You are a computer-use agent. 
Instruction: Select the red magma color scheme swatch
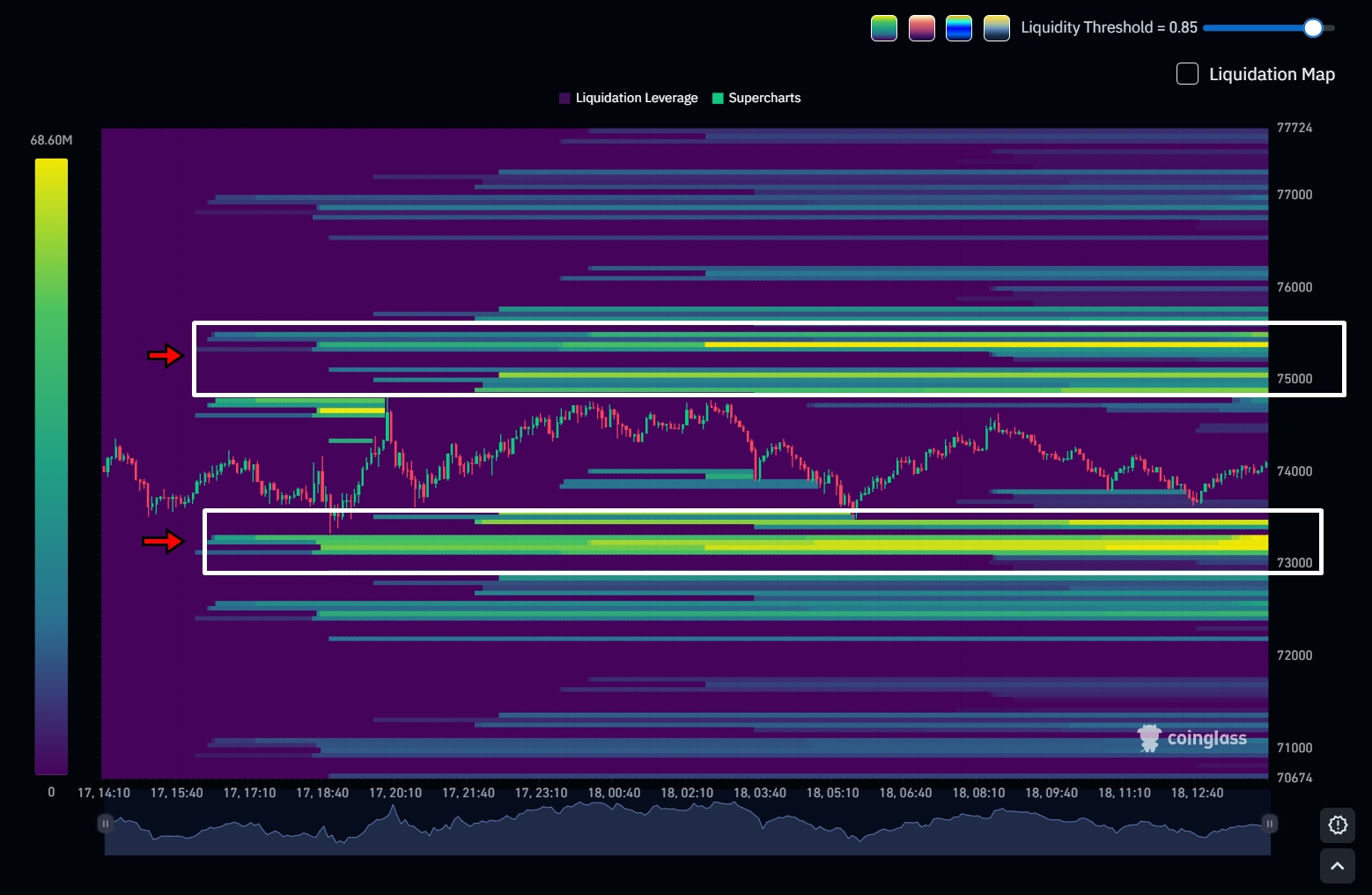point(921,27)
